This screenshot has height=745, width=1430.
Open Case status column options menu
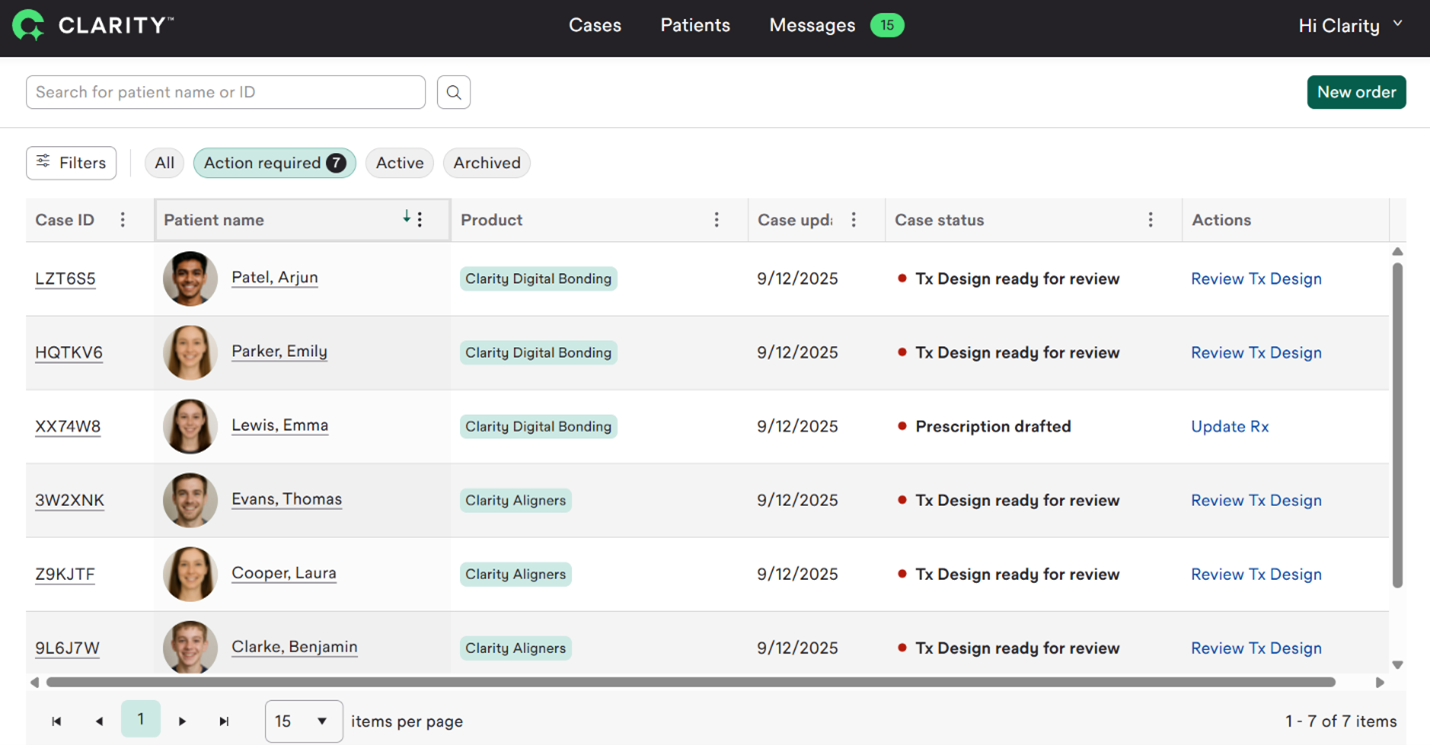1150,220
